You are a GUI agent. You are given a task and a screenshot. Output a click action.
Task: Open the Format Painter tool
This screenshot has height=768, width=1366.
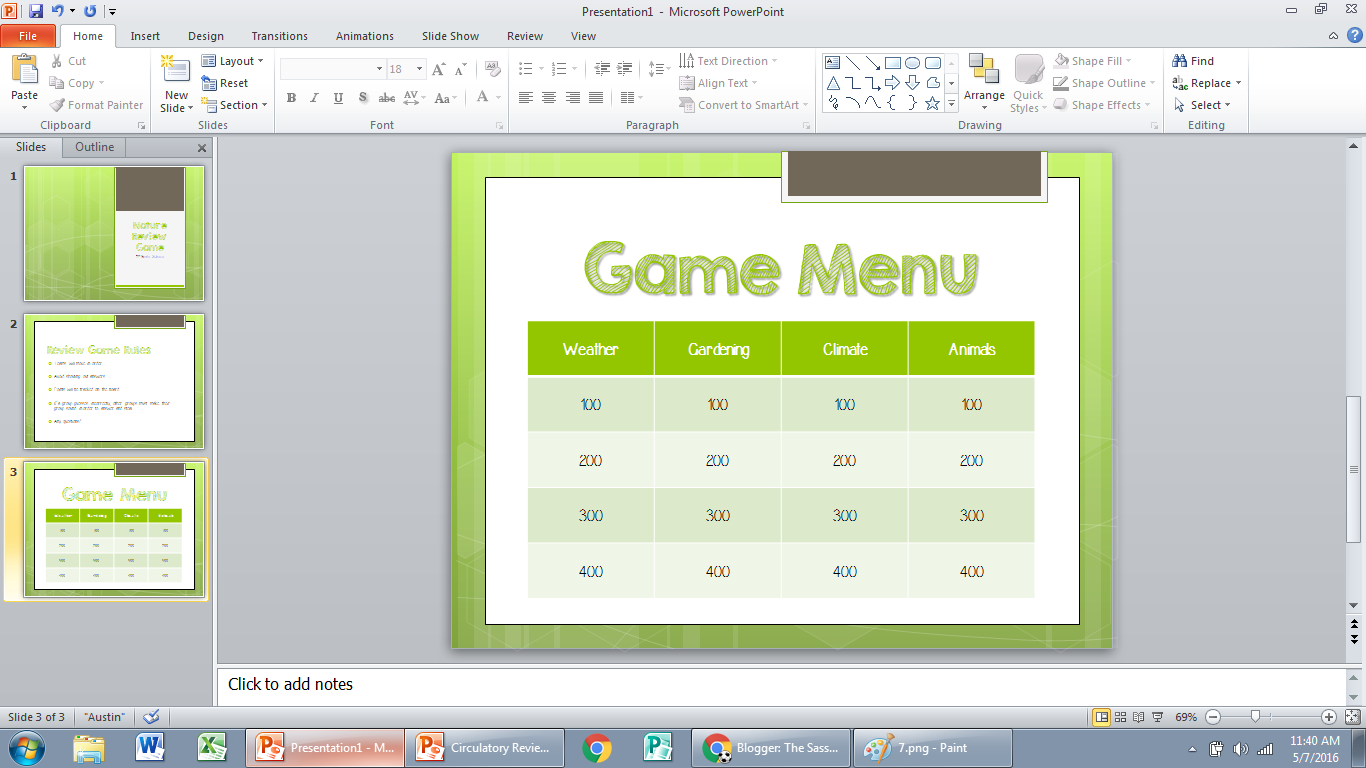pos(96,104)
